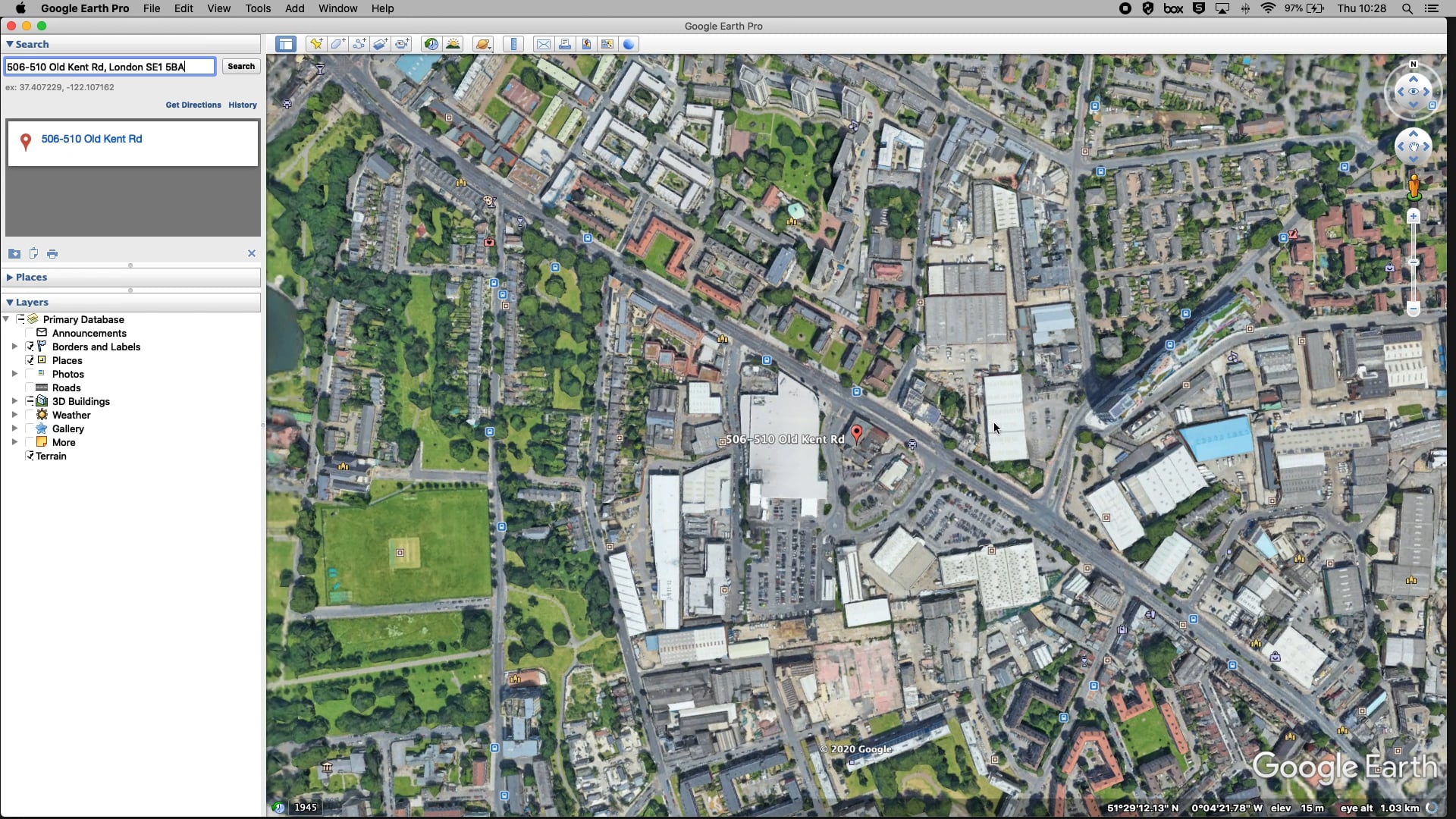Open the Add menu
Image resolution: width=1456 pixels, height=819 pixels.
(x=294, y=8)
